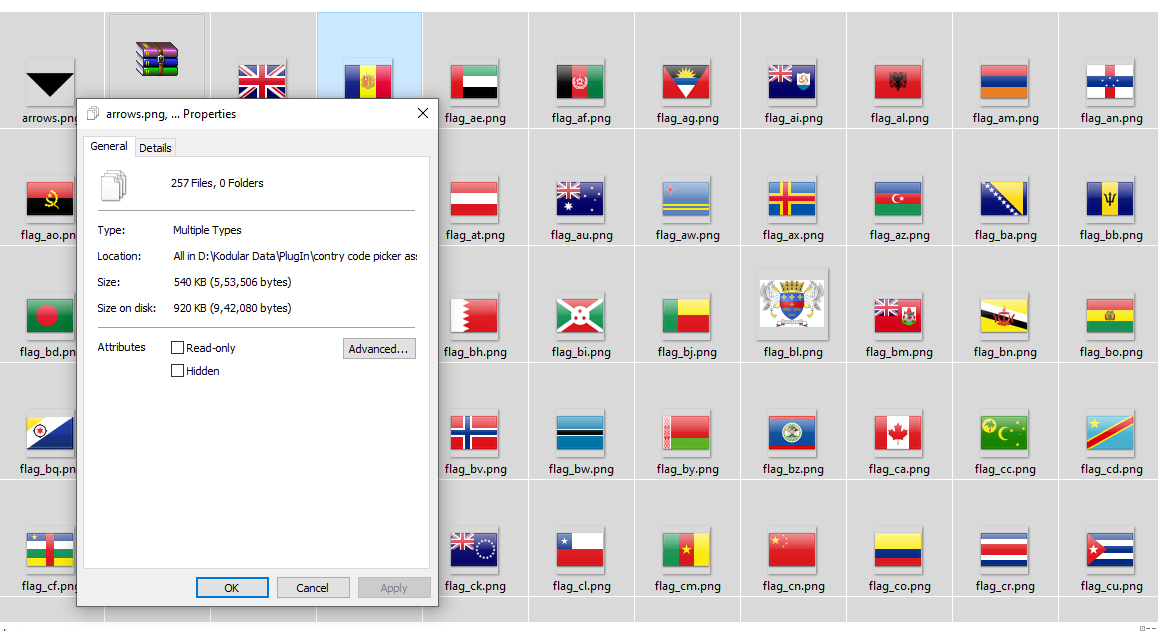
Task: Select the flag_bd.png Bangladesh flag
Action: coord(50,316)
